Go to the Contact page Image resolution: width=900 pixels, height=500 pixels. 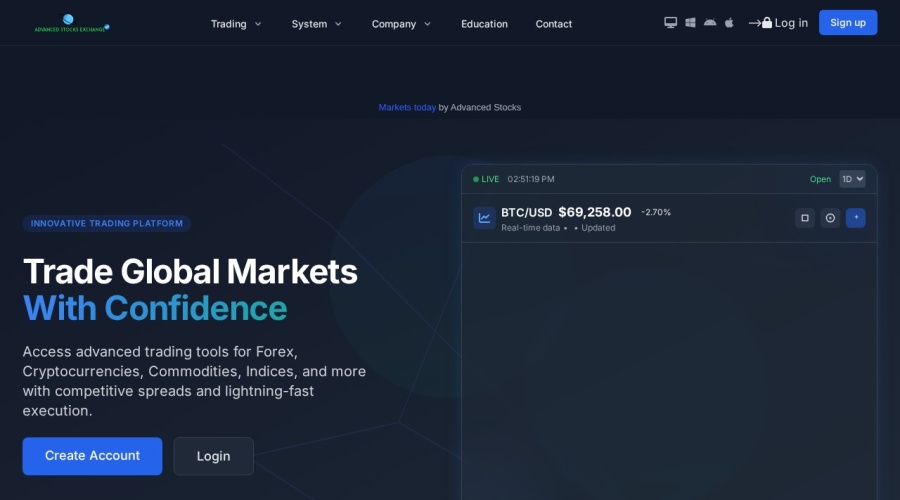[x=553, y=24]
